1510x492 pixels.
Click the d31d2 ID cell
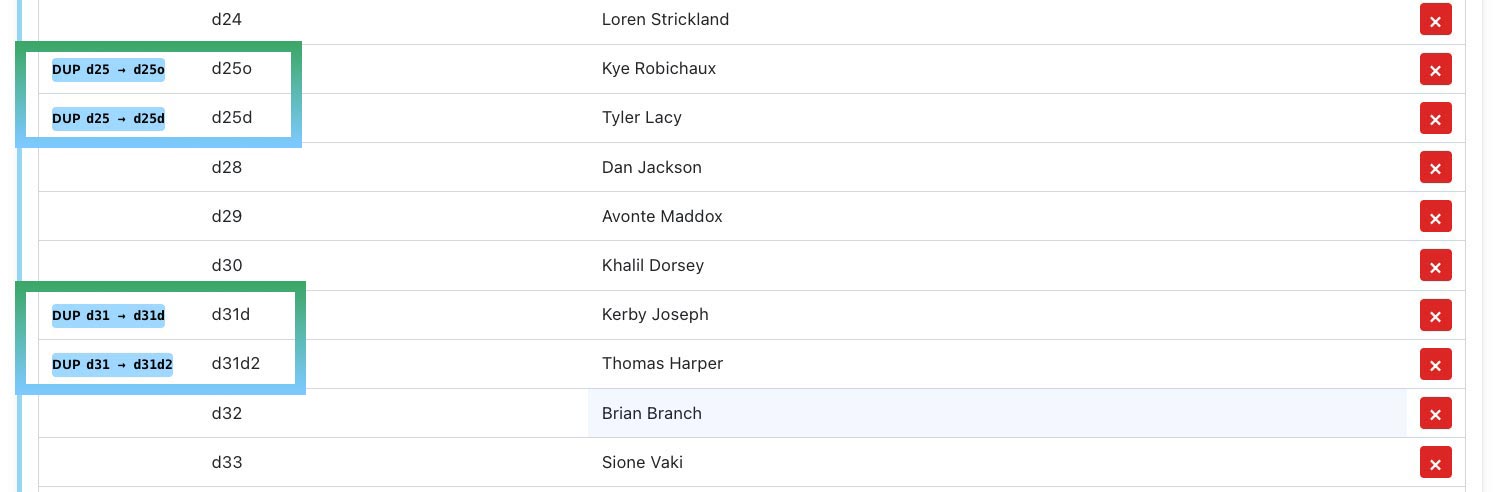[236, 363]
